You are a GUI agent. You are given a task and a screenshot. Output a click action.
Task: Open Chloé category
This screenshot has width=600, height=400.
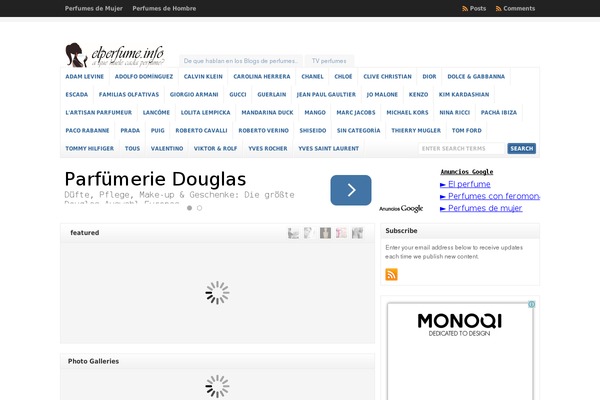343,77
